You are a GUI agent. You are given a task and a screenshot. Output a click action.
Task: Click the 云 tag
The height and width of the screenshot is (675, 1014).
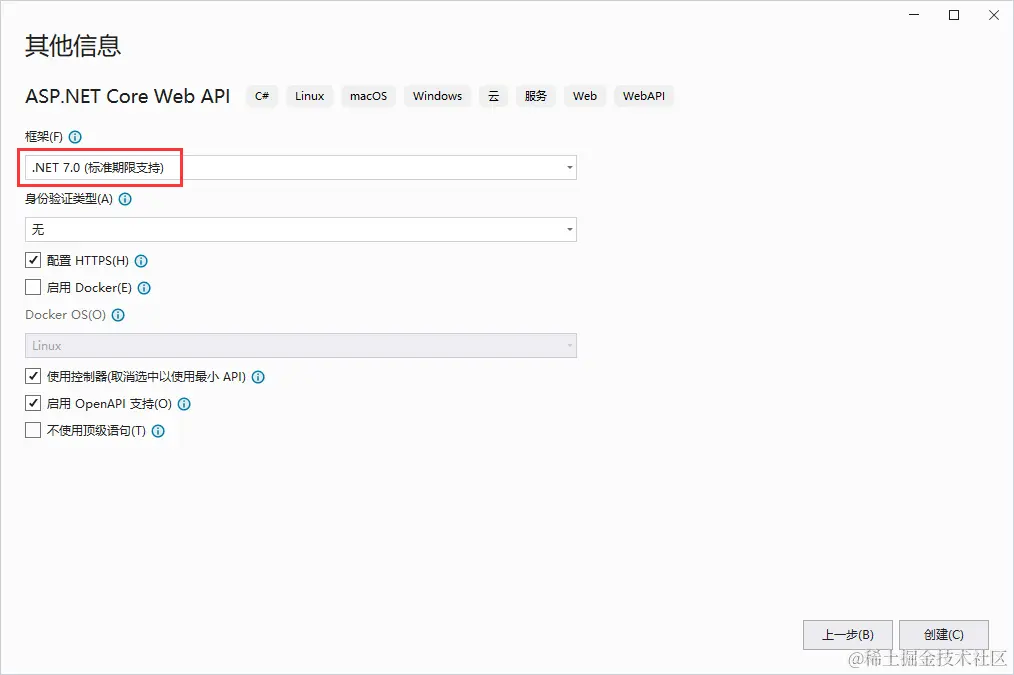click(x=493, y=96)
